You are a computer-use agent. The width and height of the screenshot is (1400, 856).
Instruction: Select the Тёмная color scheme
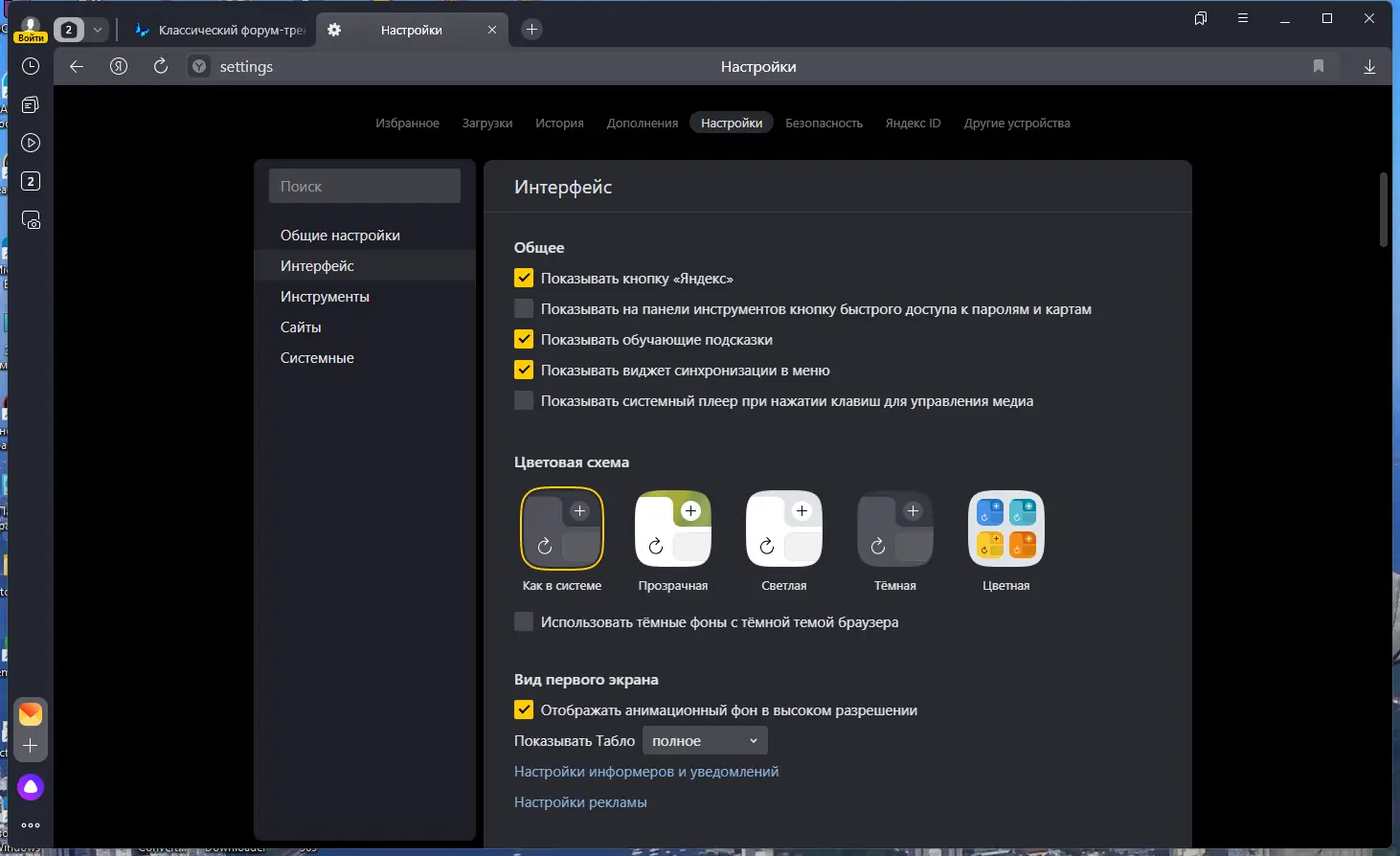point(895,529)
